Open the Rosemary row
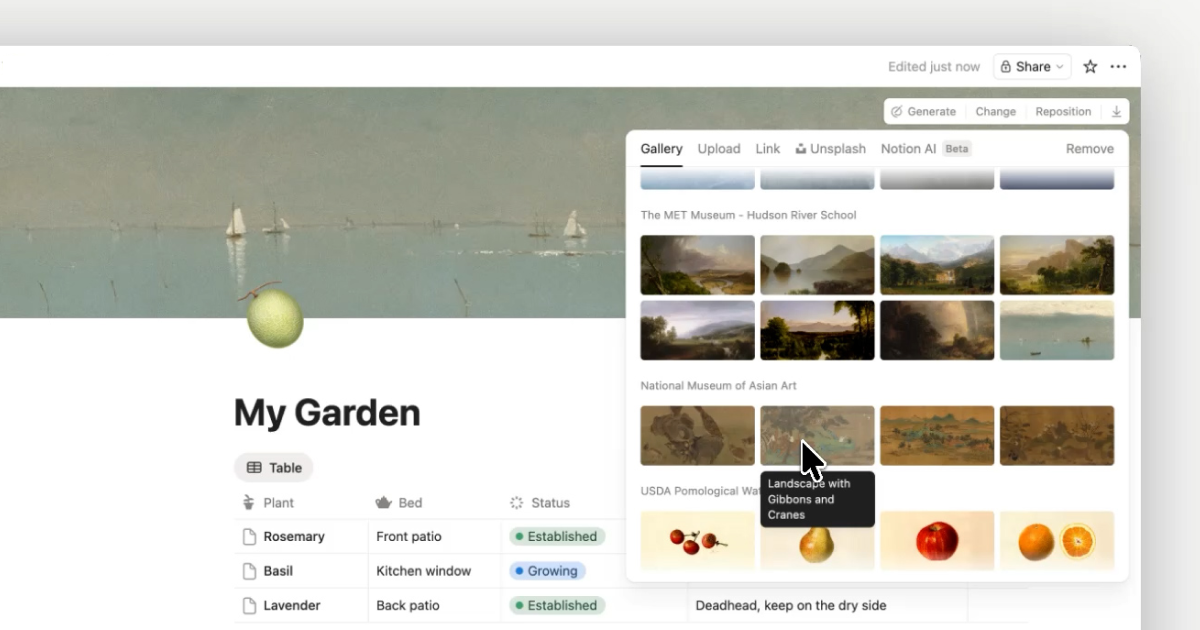 click(x=293, y=537)
